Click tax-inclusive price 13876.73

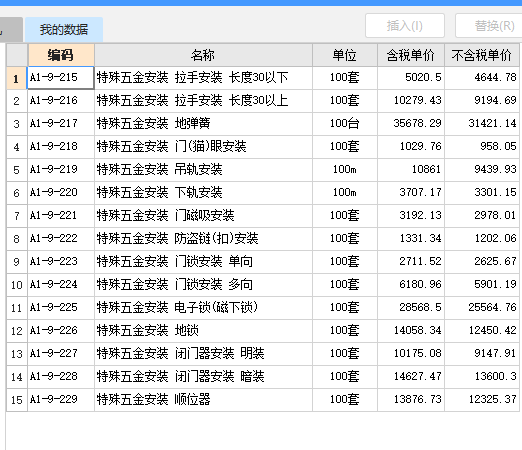tap(411, 400)
